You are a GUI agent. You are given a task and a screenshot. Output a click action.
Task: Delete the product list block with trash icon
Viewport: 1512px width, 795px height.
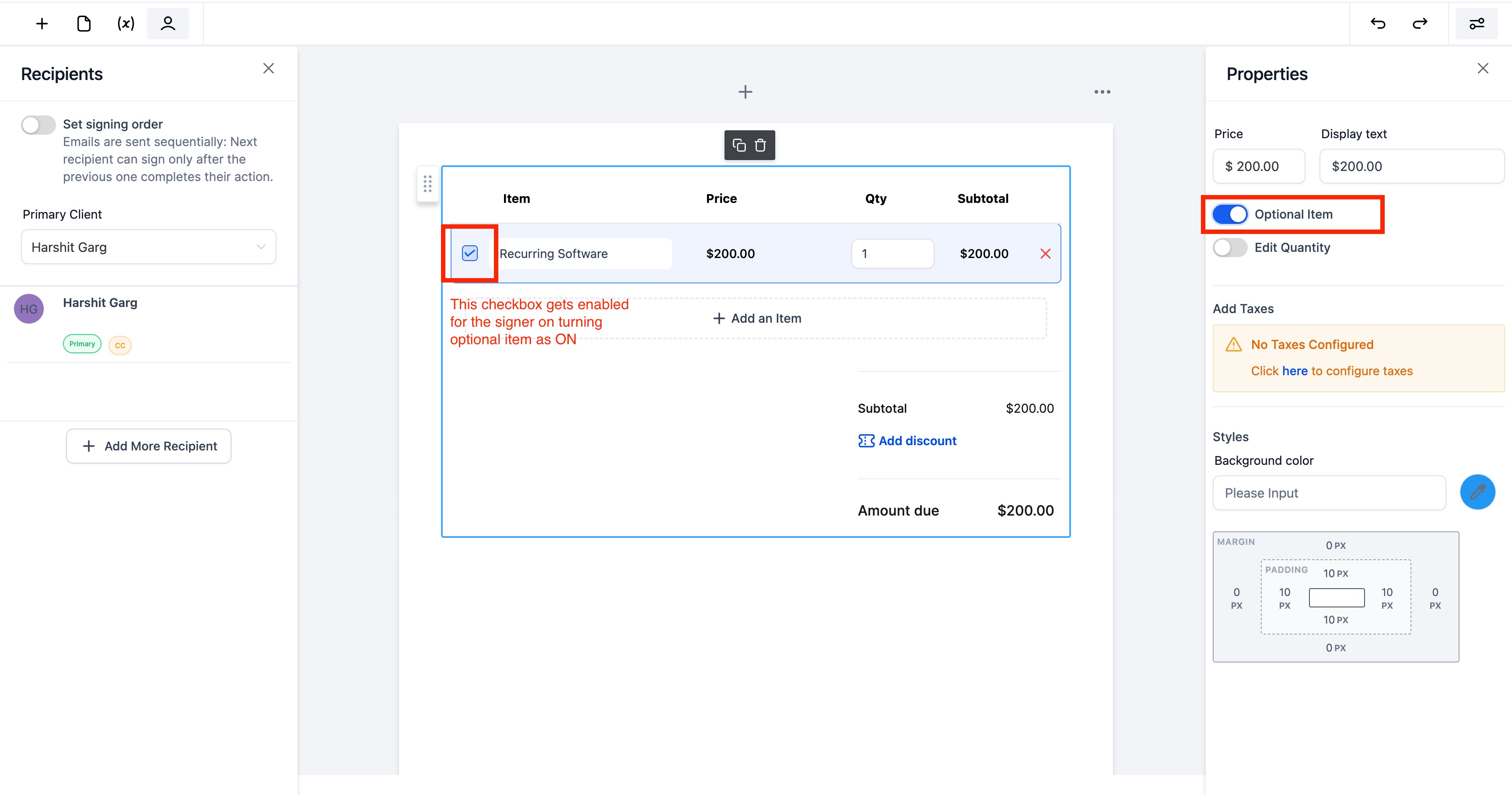pos(760,145)
